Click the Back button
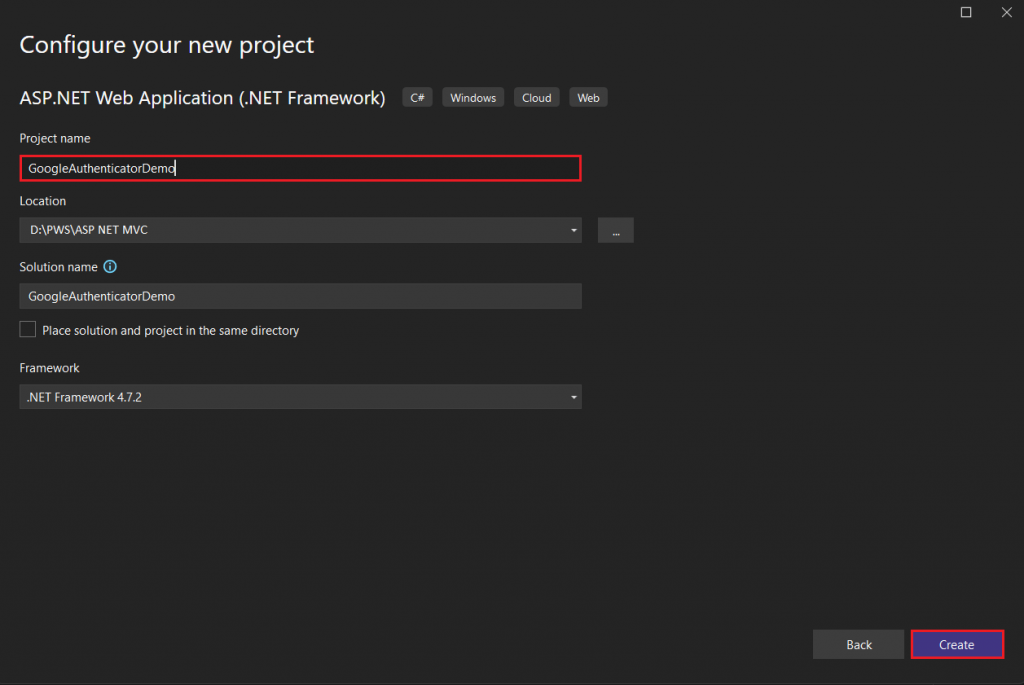Screen dimensions: 1024x685 coord(858,644)
